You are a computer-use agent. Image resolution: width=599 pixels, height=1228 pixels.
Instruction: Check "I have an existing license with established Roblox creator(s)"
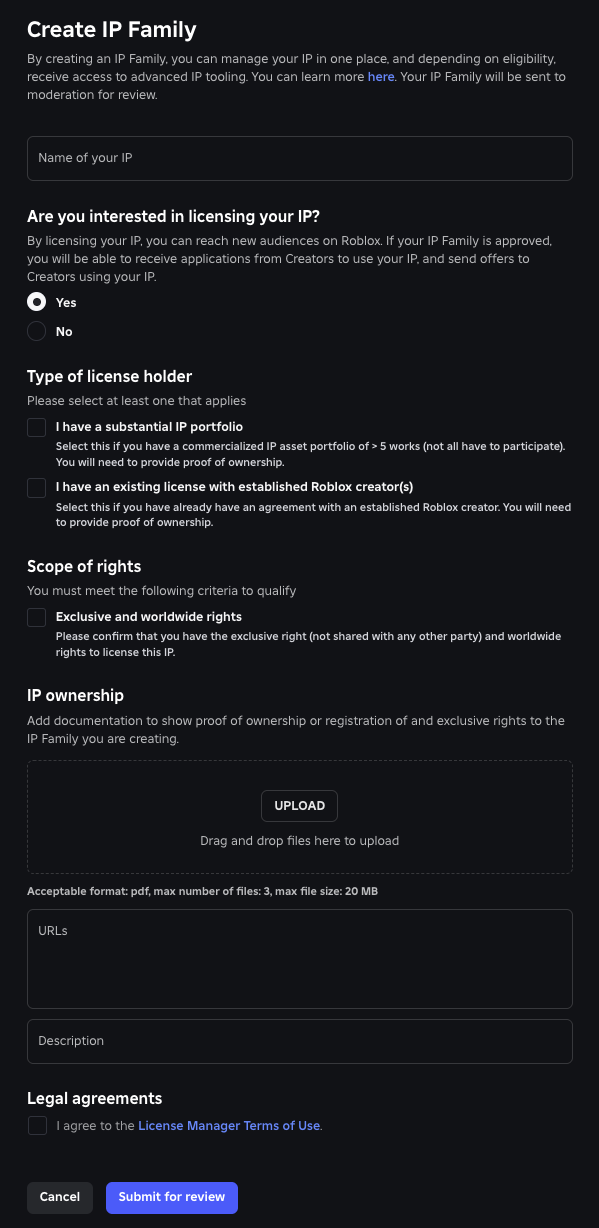click(x=37, y=488)
